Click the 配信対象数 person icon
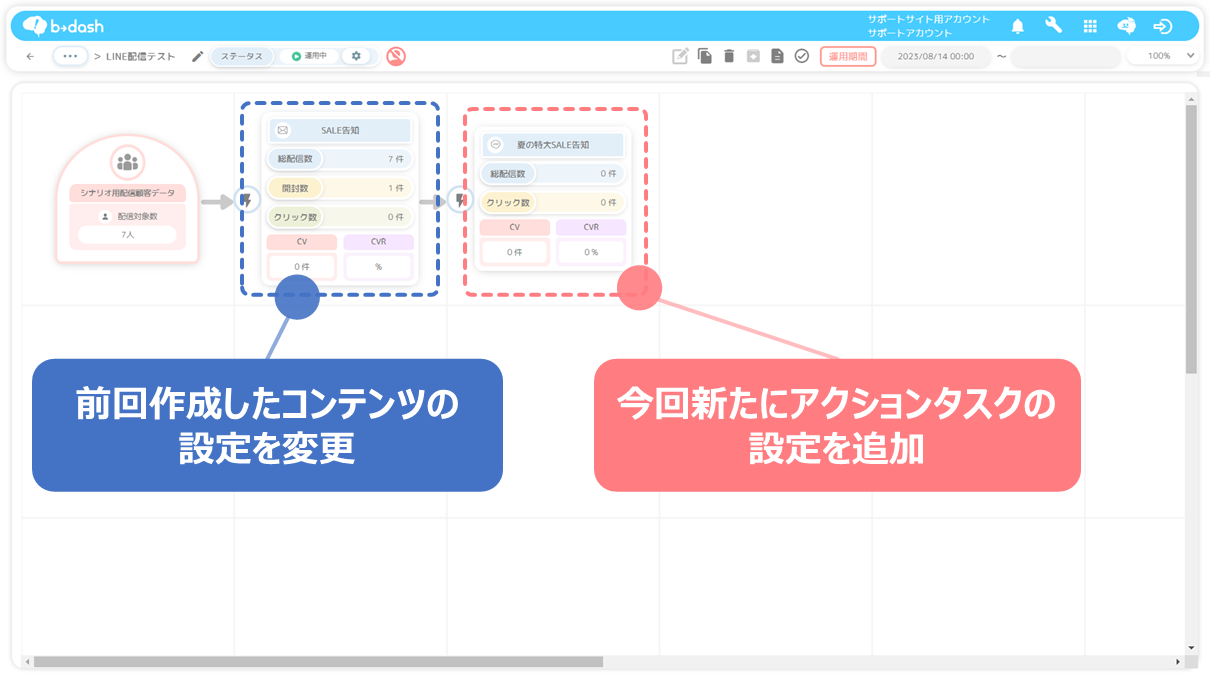 coord(104,216)
